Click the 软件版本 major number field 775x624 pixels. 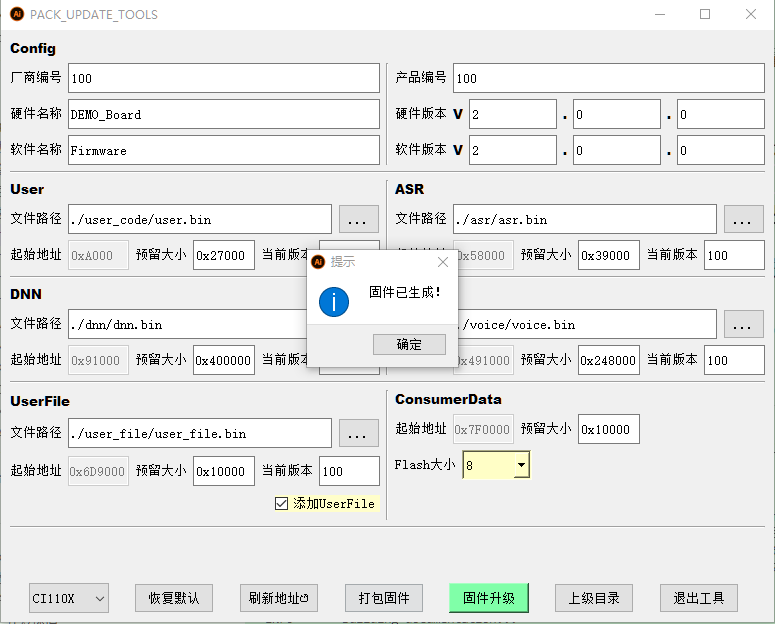click(513, 150)
